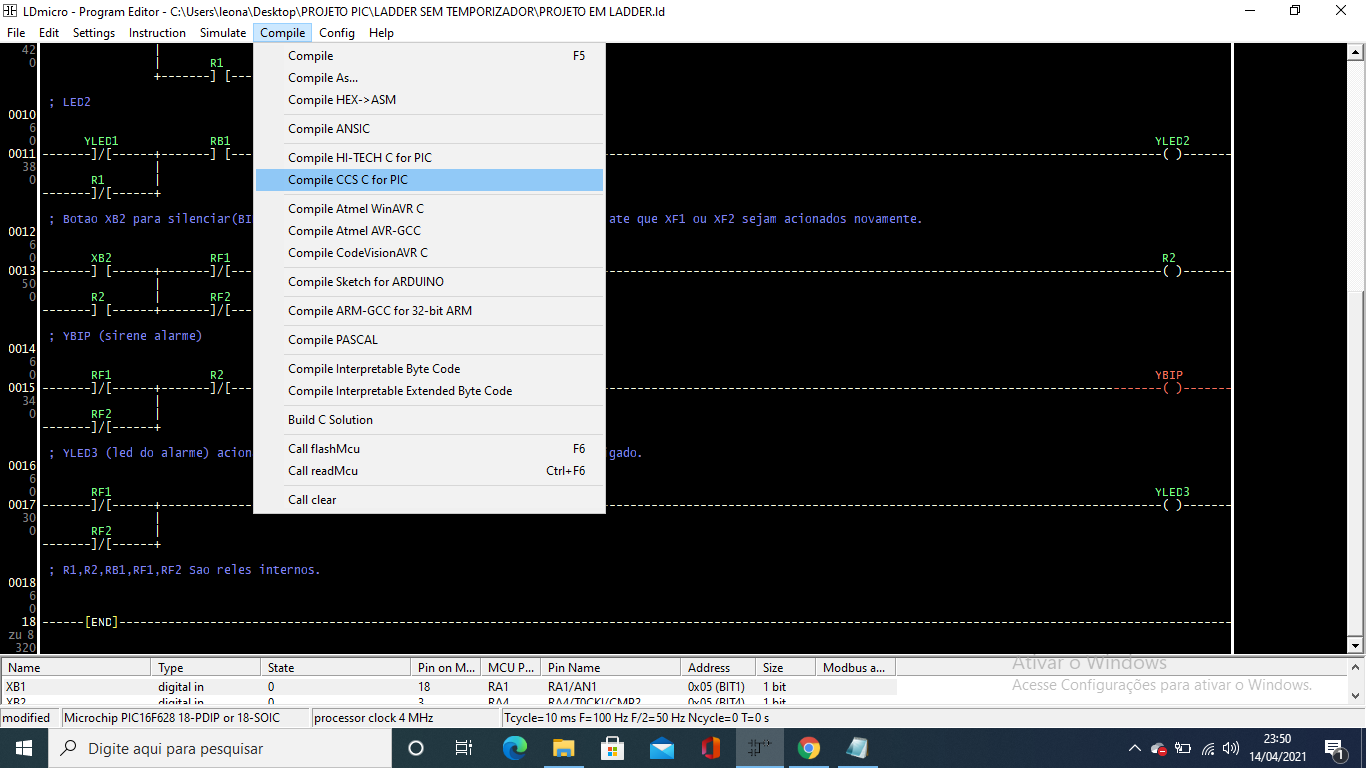Select Compile PASCAL
Image resolution: width=1366 pixels, height=768 pixels.
point(430,340)
